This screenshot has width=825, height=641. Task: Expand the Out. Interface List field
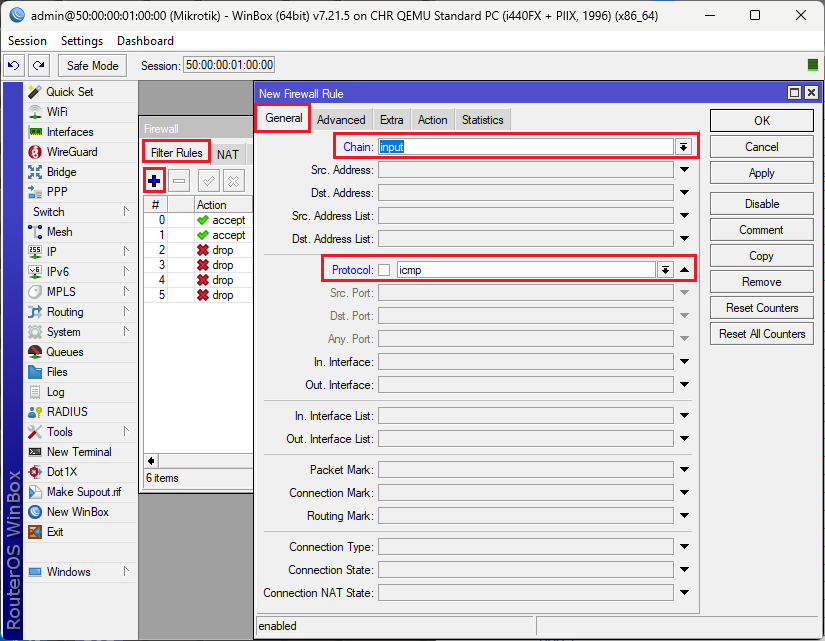[x=684, y=438]
